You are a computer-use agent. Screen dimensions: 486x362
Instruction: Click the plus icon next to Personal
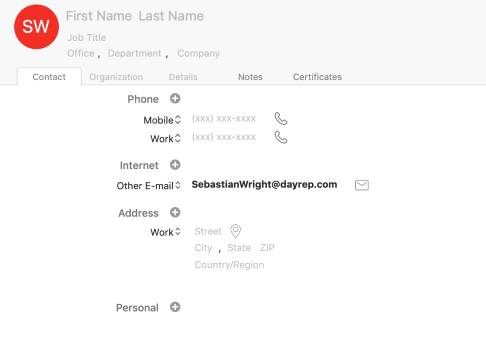175,307
